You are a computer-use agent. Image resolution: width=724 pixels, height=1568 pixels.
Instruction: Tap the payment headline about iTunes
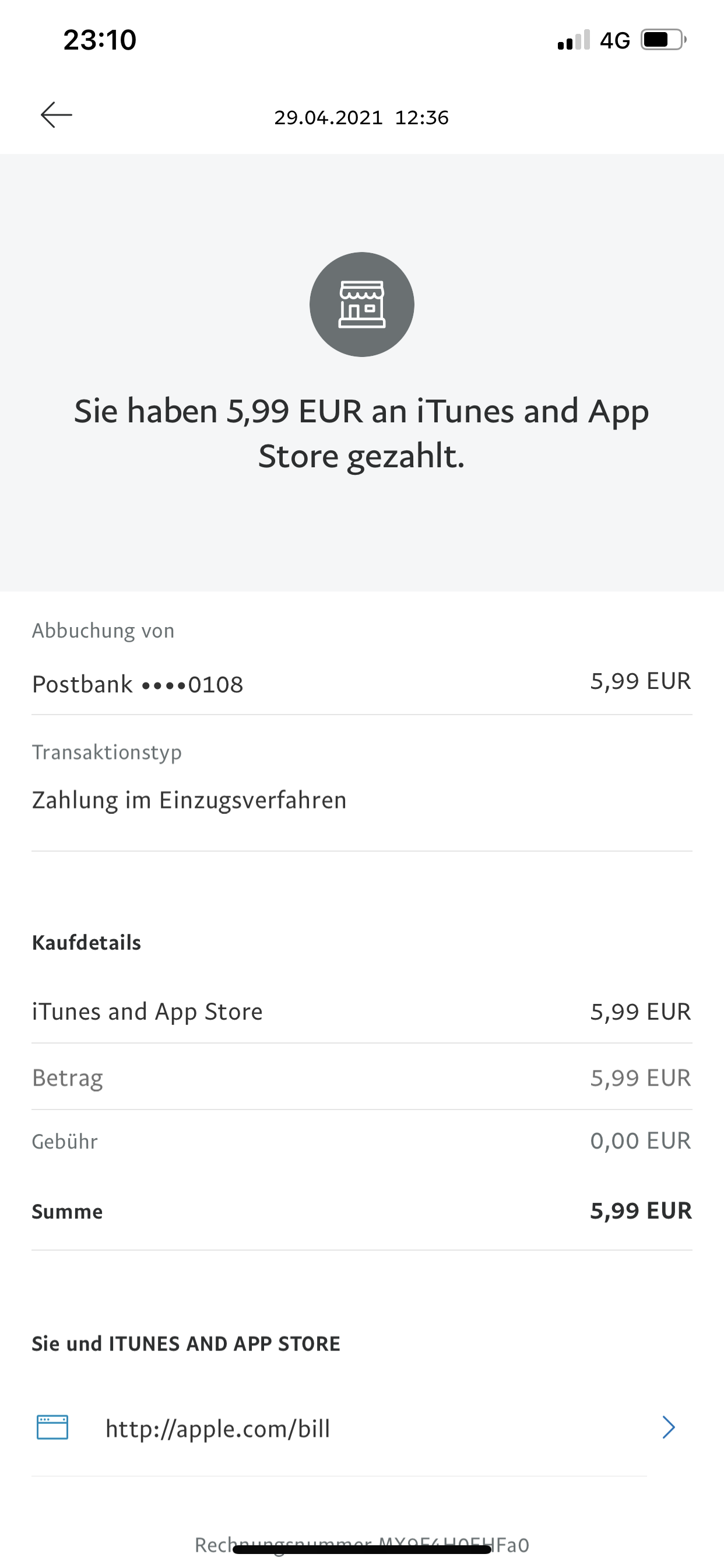(x=361, y=433)
